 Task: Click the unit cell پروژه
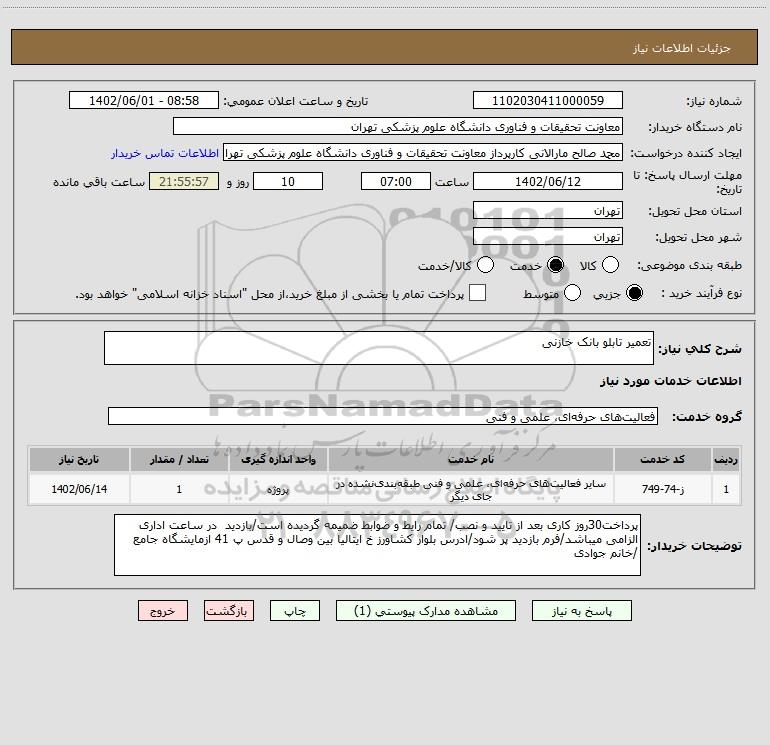[x=278, y=489]
